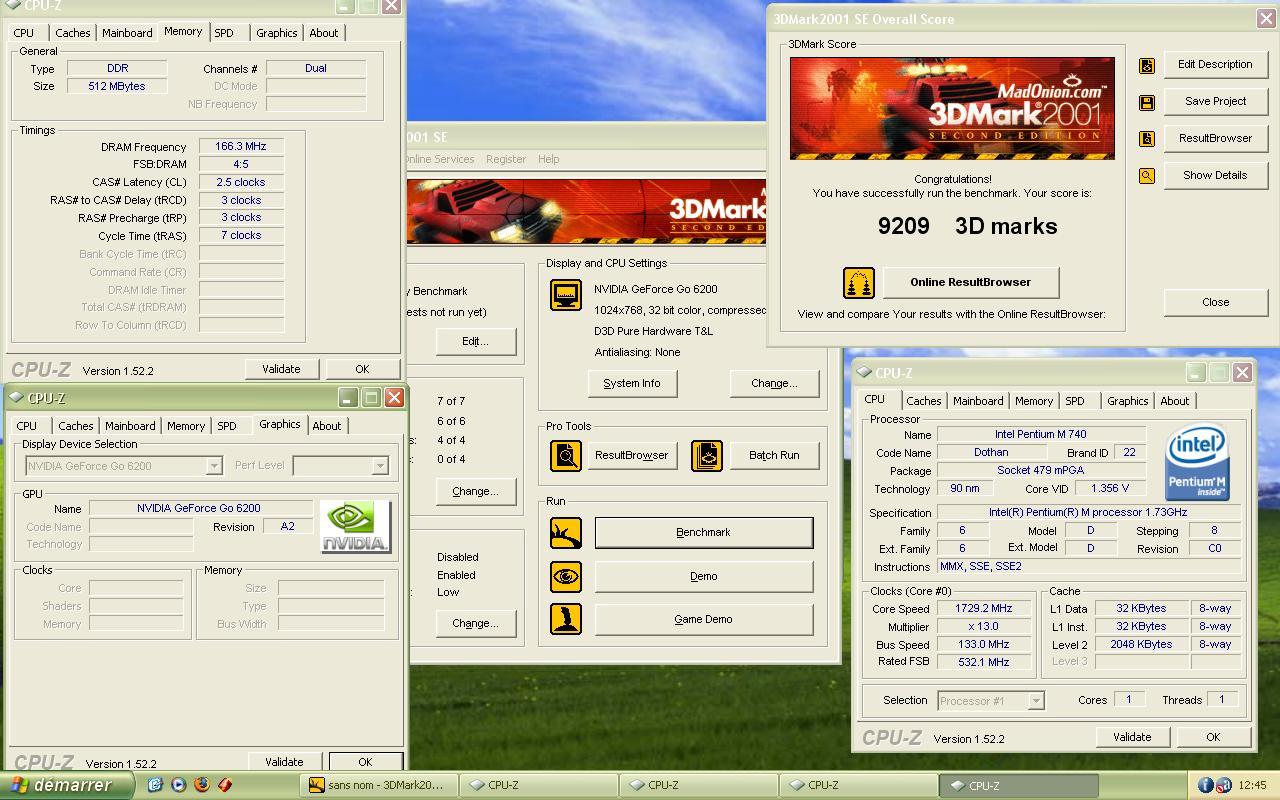Select Graphics tab in CPU-Z CPU window
This screenshot has width=1280, height=800.
pos(1127,401)
